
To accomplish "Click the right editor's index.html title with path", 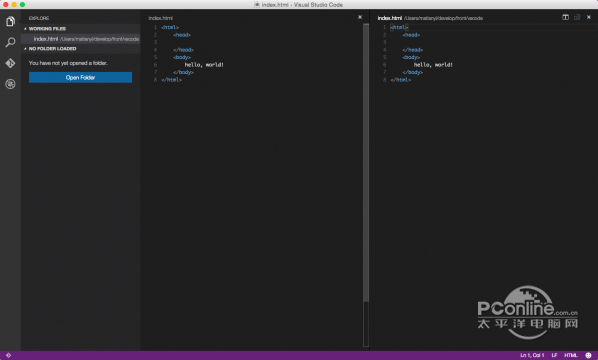I will click(x=430, y=18).
